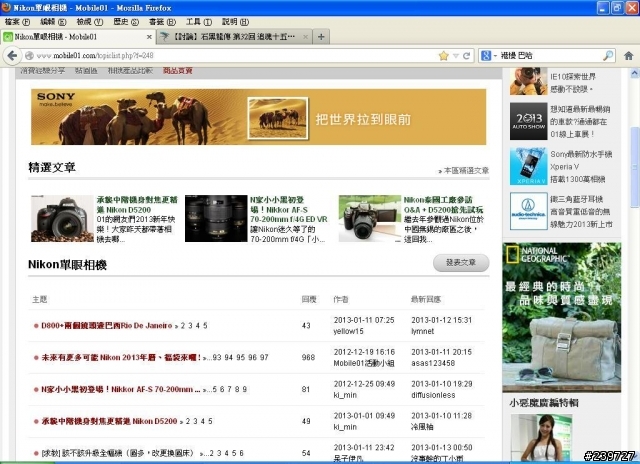Image resolution: width=640 pixels, height=464 pixels.
Task: Open the 本區精選文章 link
Action: [464, 171]
